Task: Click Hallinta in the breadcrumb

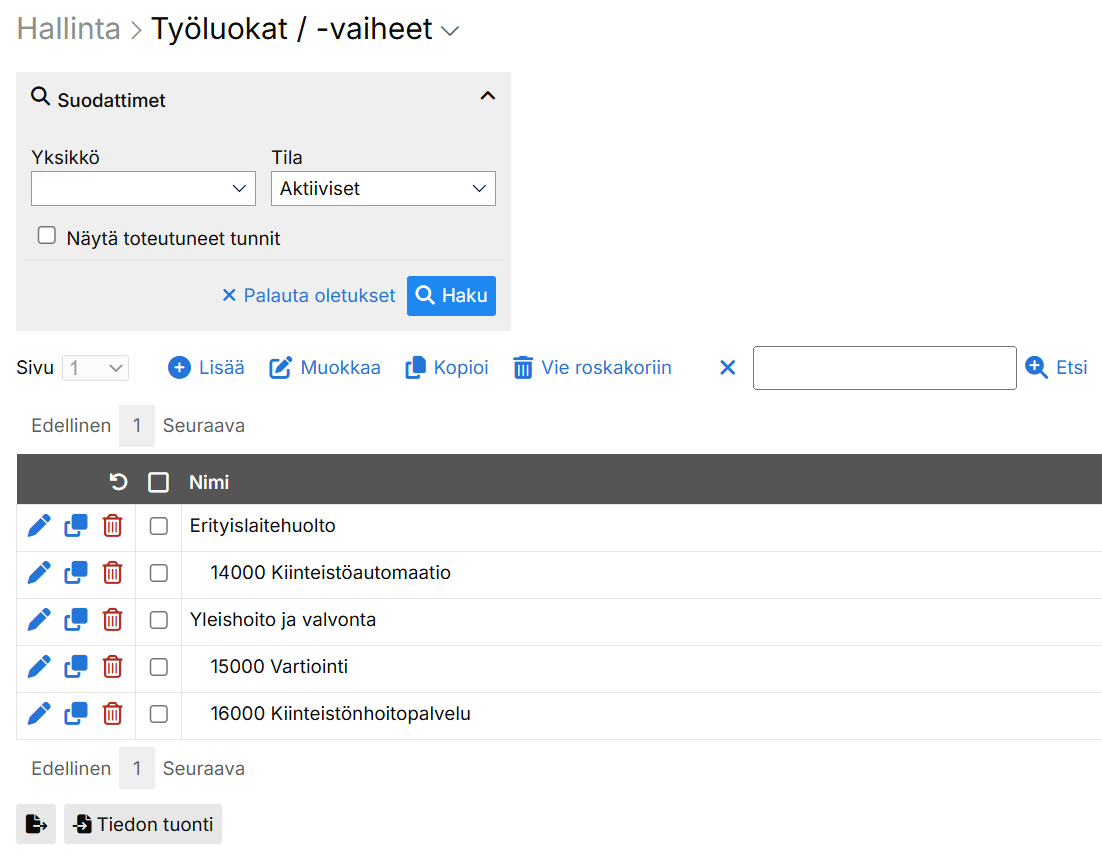Action: click(x=68, y=30)
